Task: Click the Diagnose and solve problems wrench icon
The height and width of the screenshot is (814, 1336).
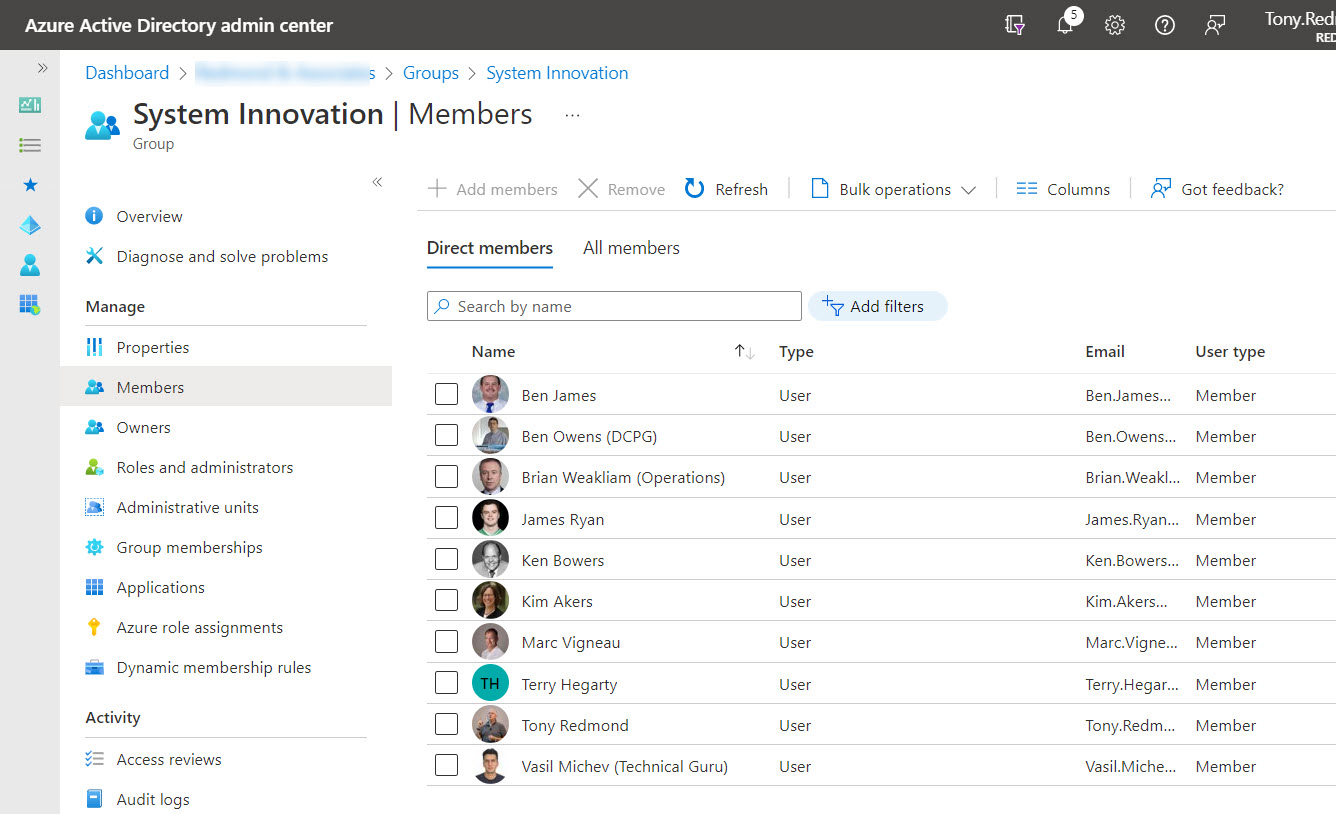Action: (x=94, y=256)
